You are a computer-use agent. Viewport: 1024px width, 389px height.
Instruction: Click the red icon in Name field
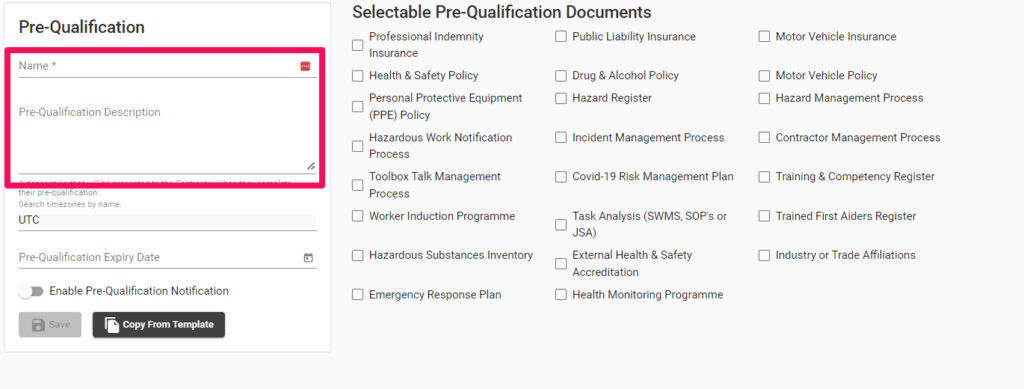click(305, 66)
